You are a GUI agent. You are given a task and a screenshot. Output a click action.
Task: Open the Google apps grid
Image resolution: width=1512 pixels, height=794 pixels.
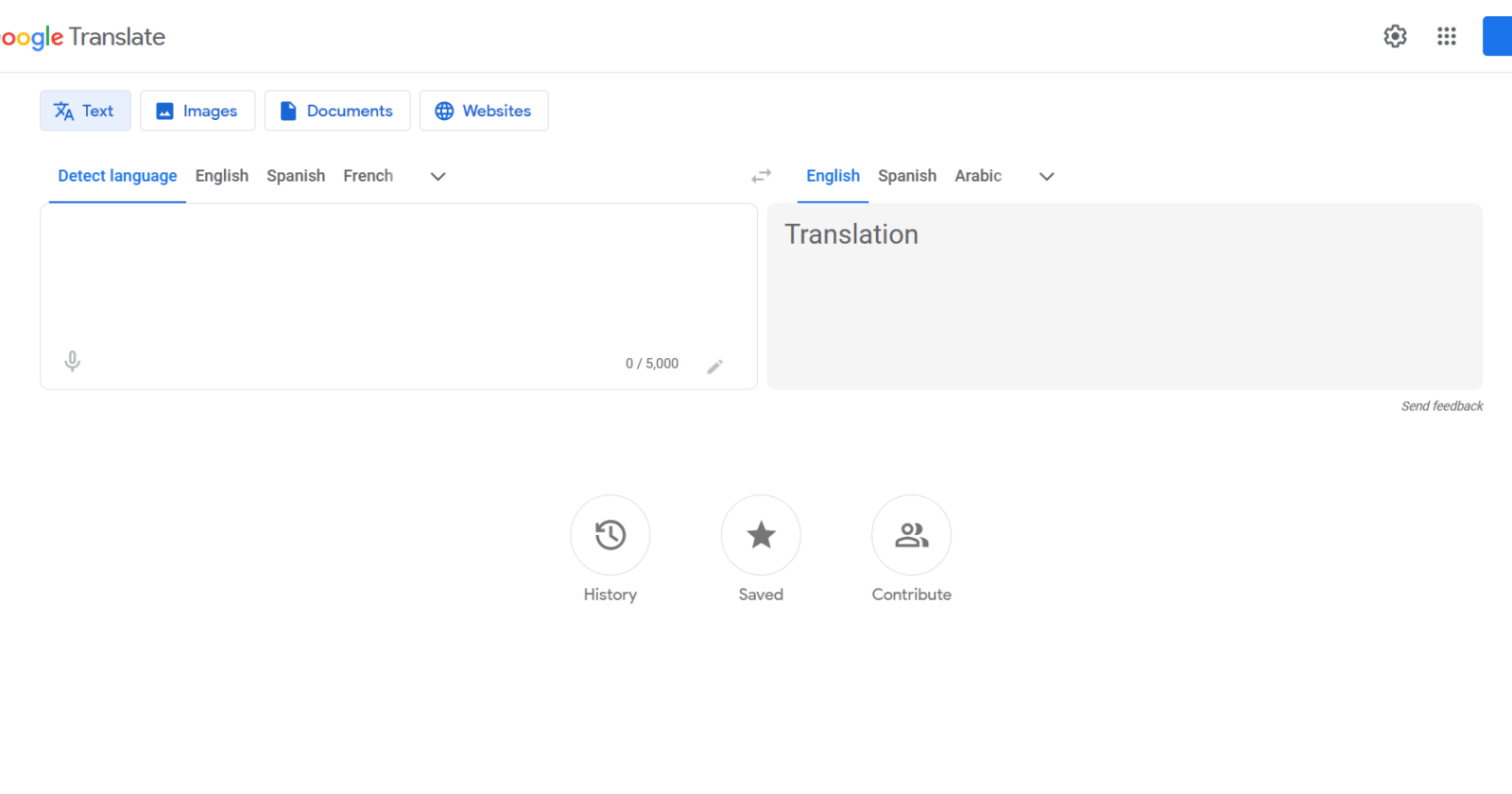[1446, 36]
